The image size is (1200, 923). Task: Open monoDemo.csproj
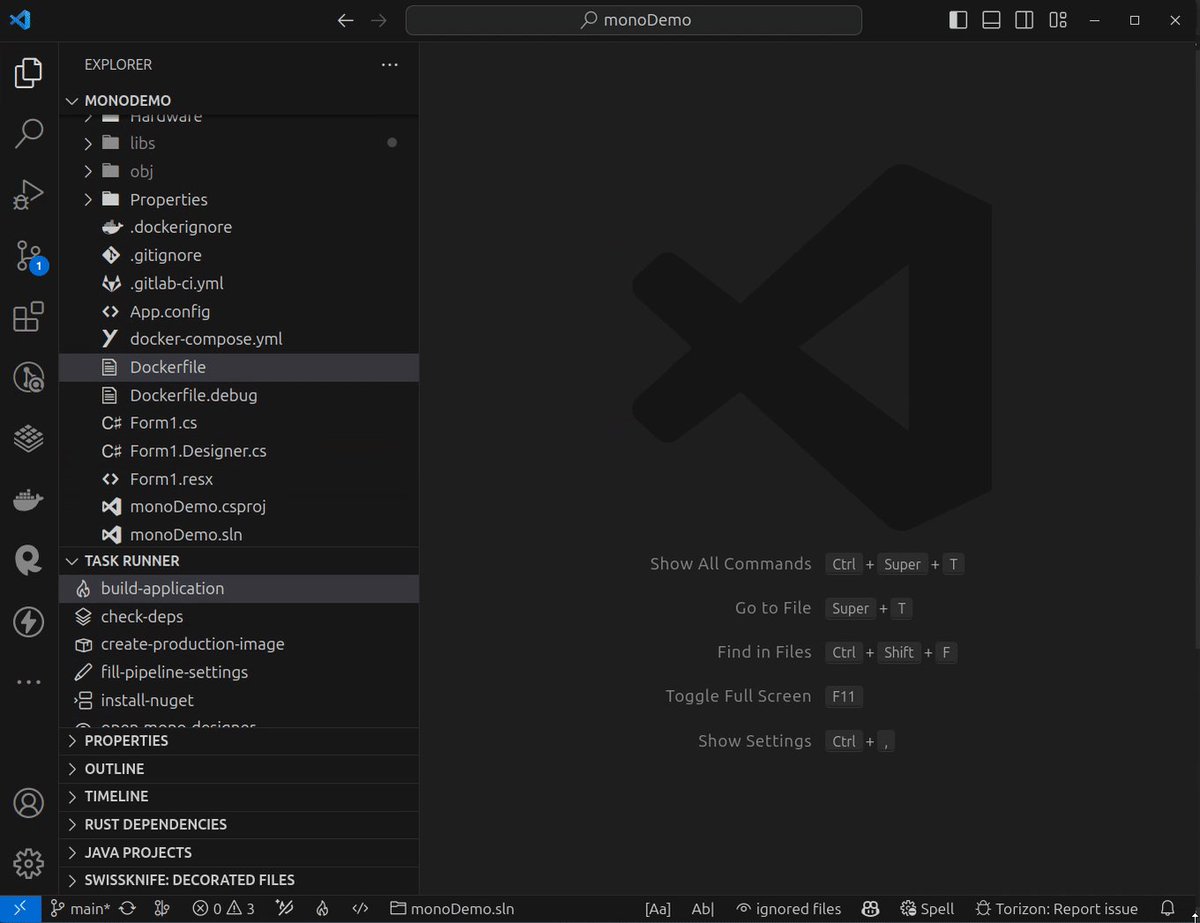239,507
